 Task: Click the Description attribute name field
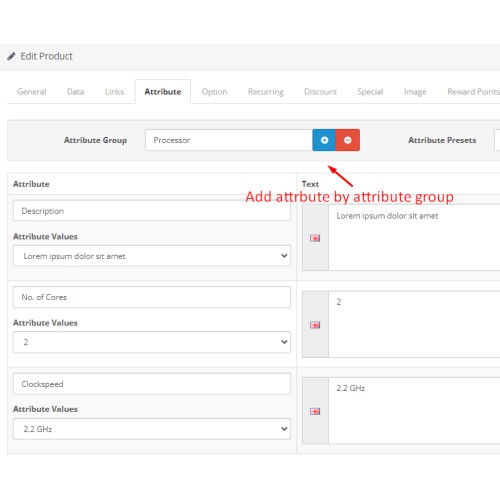[x=152, y=211]
